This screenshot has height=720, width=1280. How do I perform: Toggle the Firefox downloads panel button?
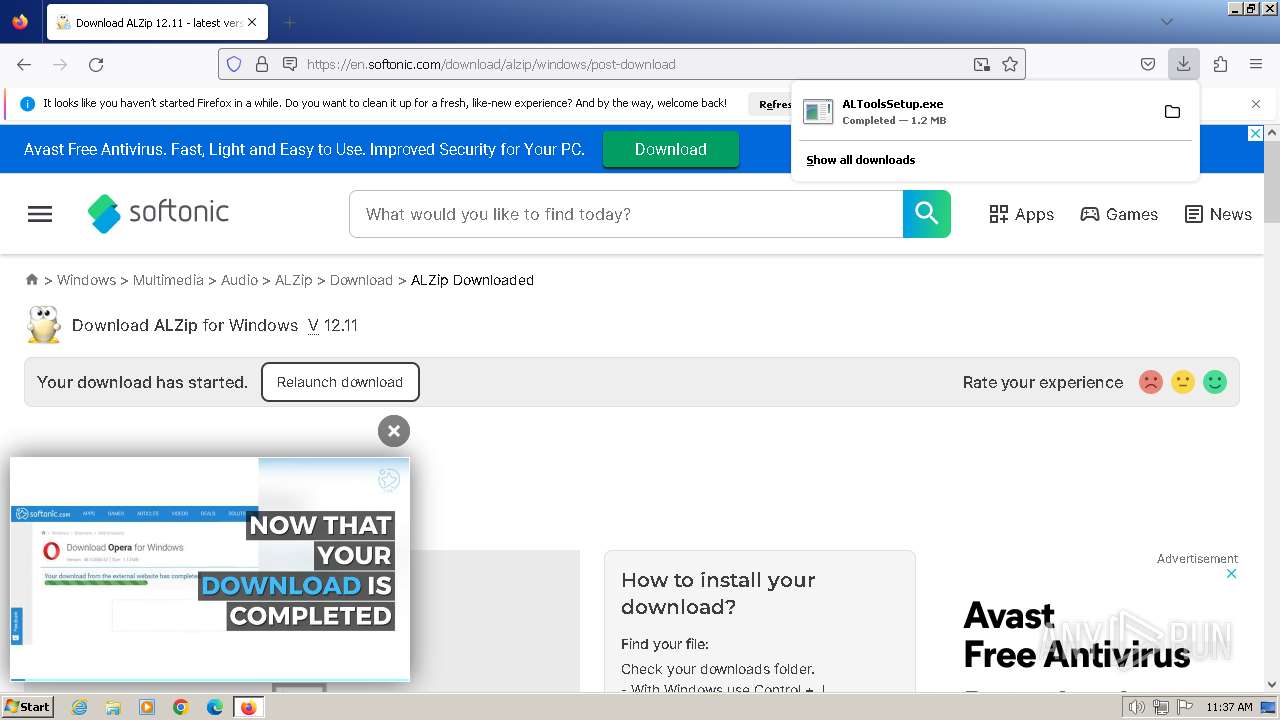1183,64
